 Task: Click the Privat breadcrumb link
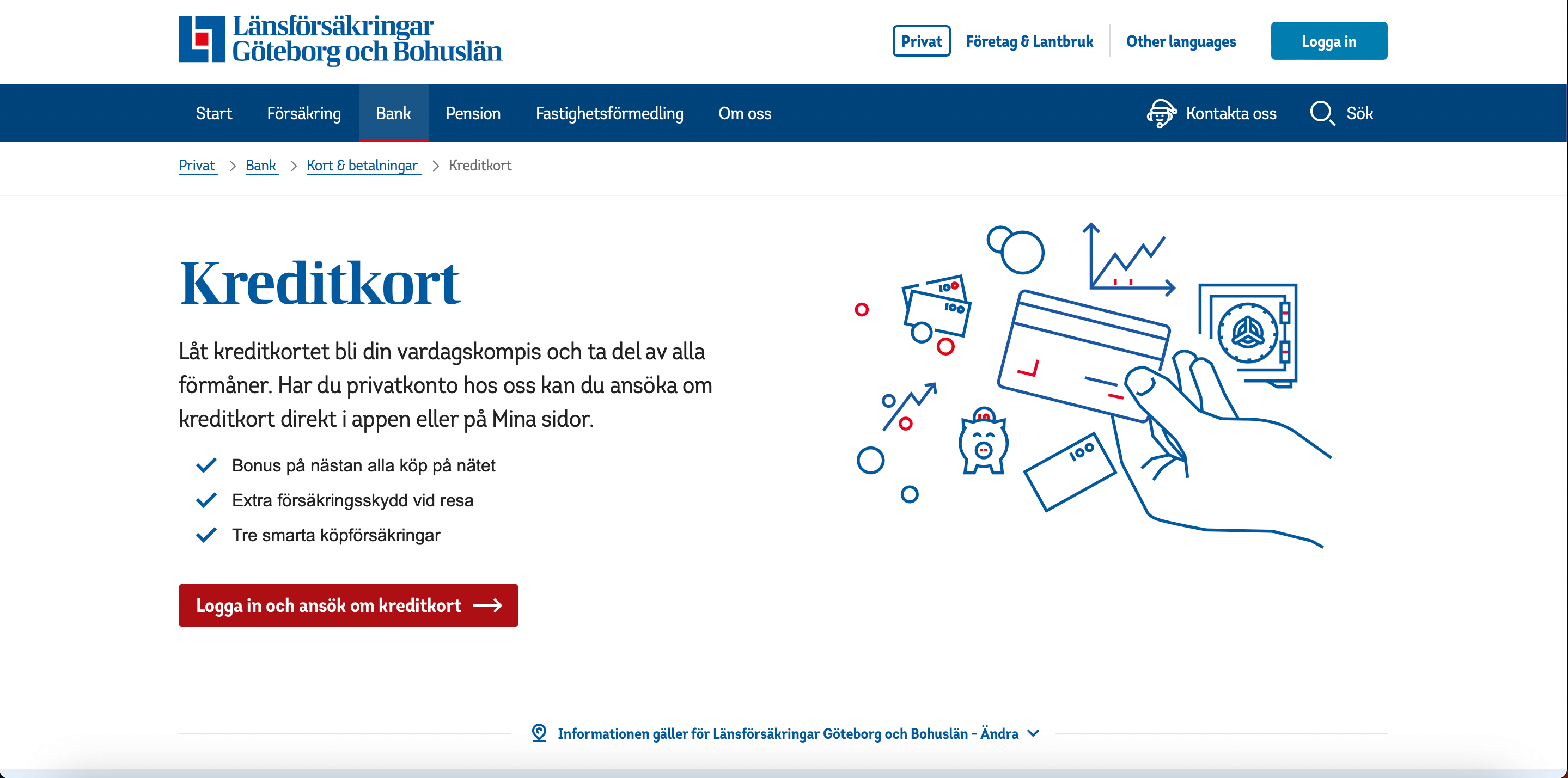196,165
